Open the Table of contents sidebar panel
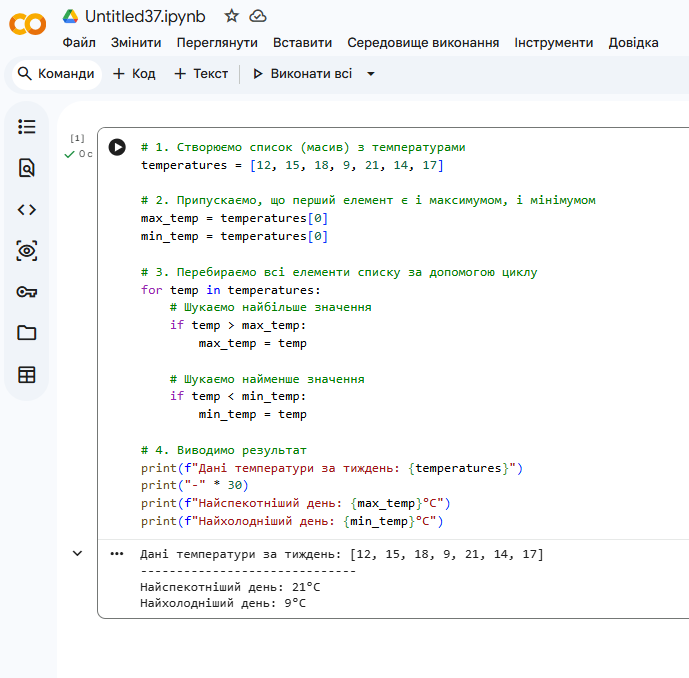 (x=27, y=127)
